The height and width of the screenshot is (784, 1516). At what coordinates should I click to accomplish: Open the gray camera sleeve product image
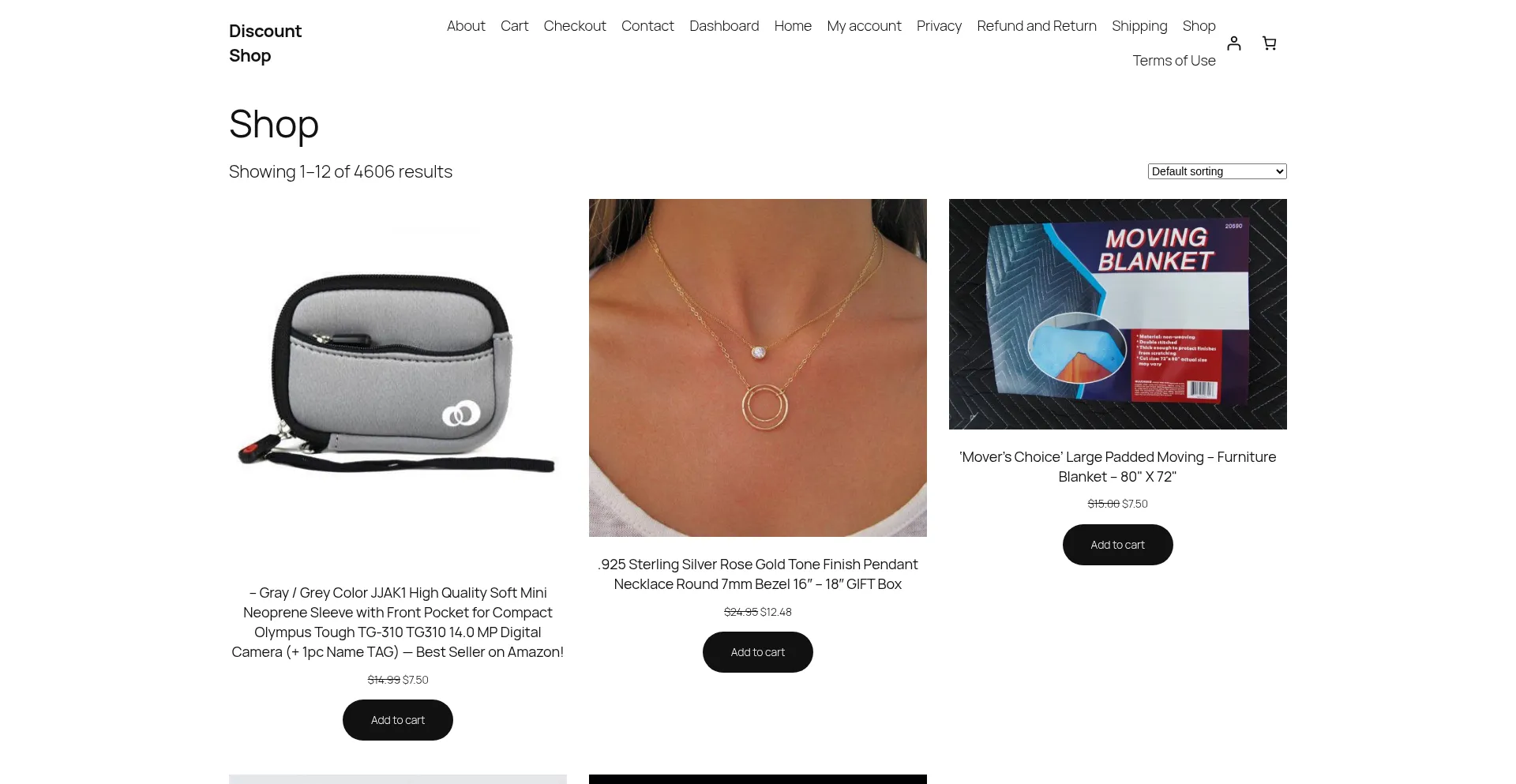tap(398, 368)
